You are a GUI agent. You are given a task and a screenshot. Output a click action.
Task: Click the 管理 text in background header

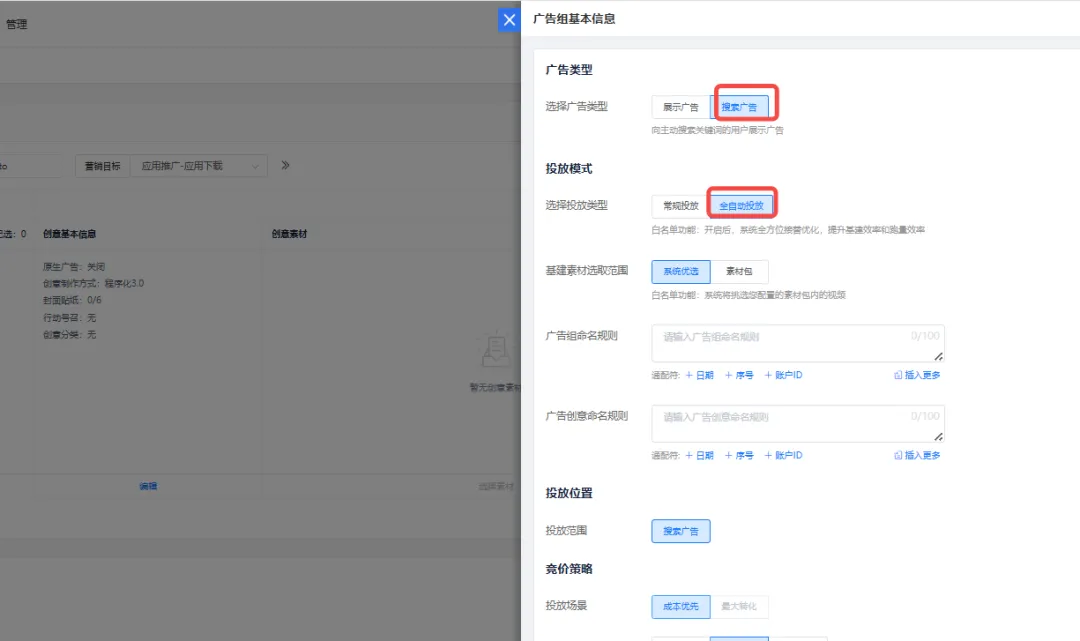17,24
